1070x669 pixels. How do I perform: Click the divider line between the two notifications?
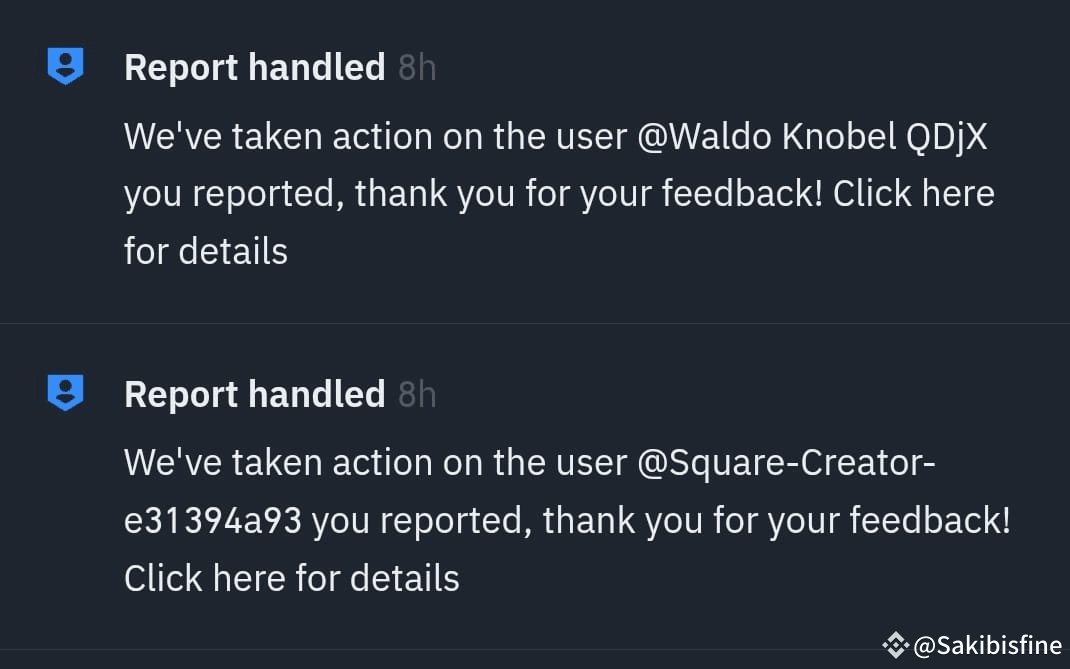(535, 323)
